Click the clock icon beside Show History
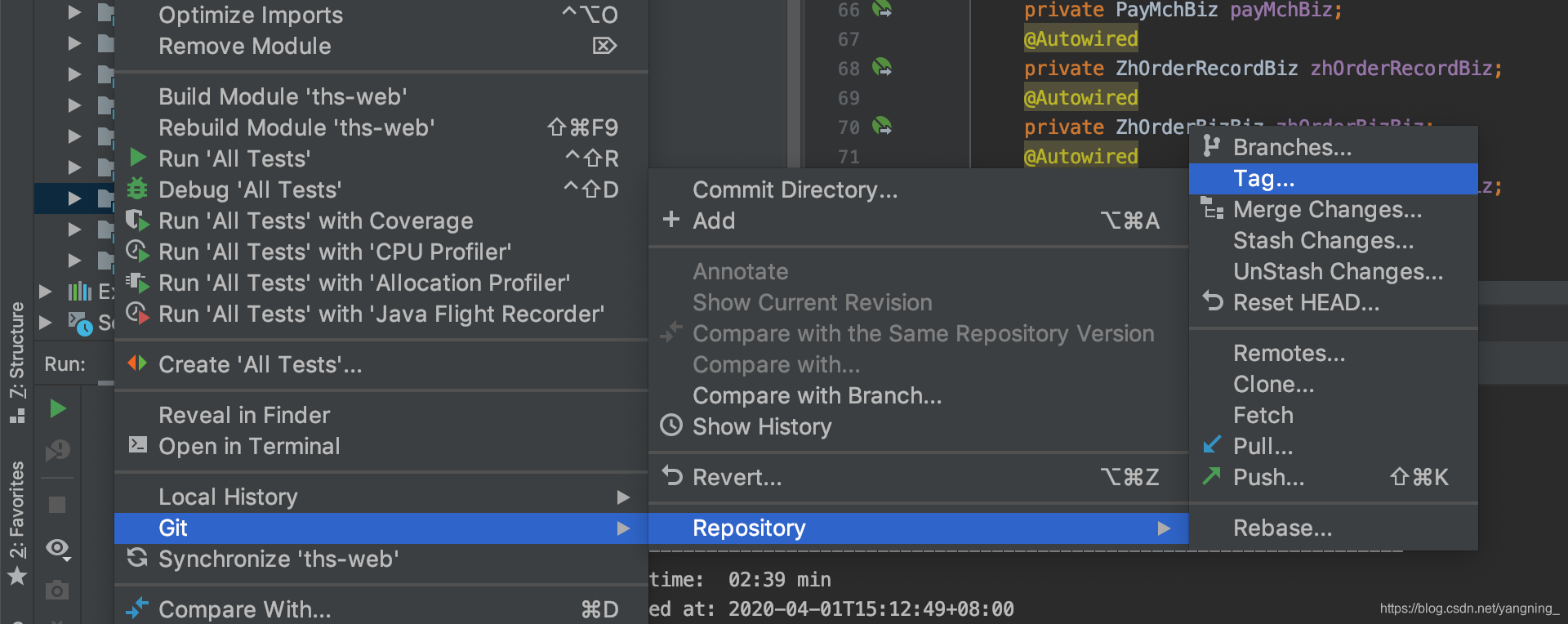Viewport: 1568px width, 624px height. (671, 426)
